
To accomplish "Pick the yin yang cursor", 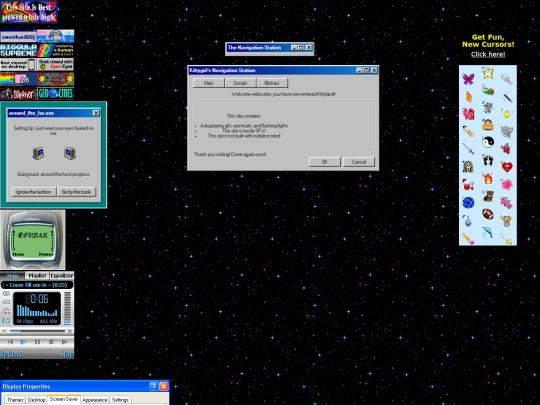I will (488, 142).
